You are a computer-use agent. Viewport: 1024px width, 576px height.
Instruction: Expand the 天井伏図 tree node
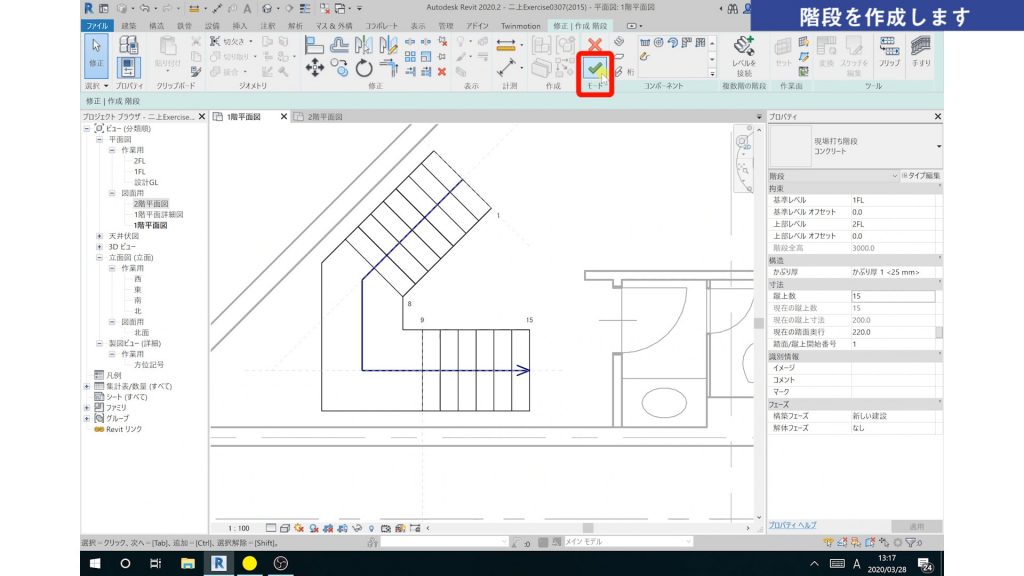[100, 235]
